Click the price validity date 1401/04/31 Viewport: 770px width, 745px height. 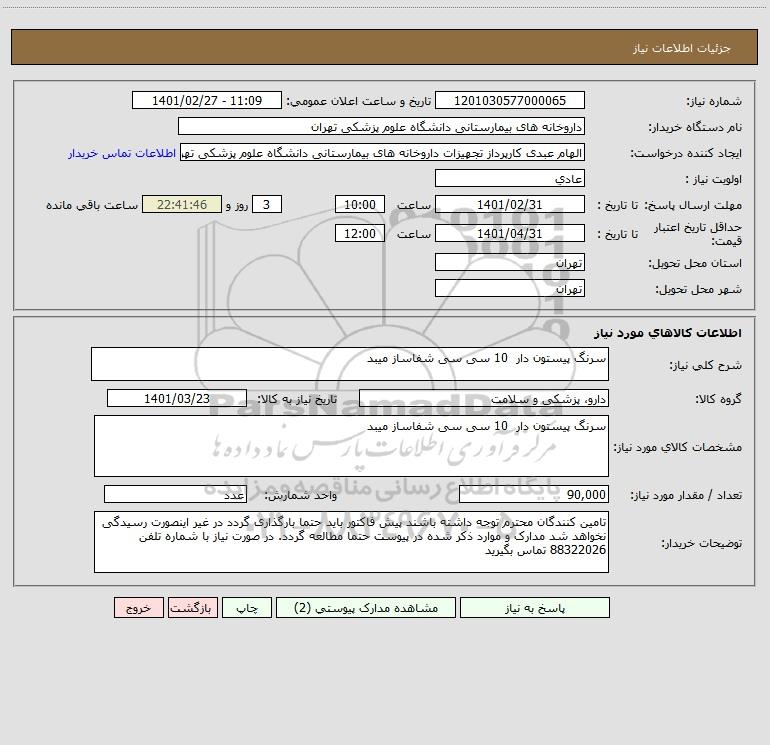pos(510,233)
